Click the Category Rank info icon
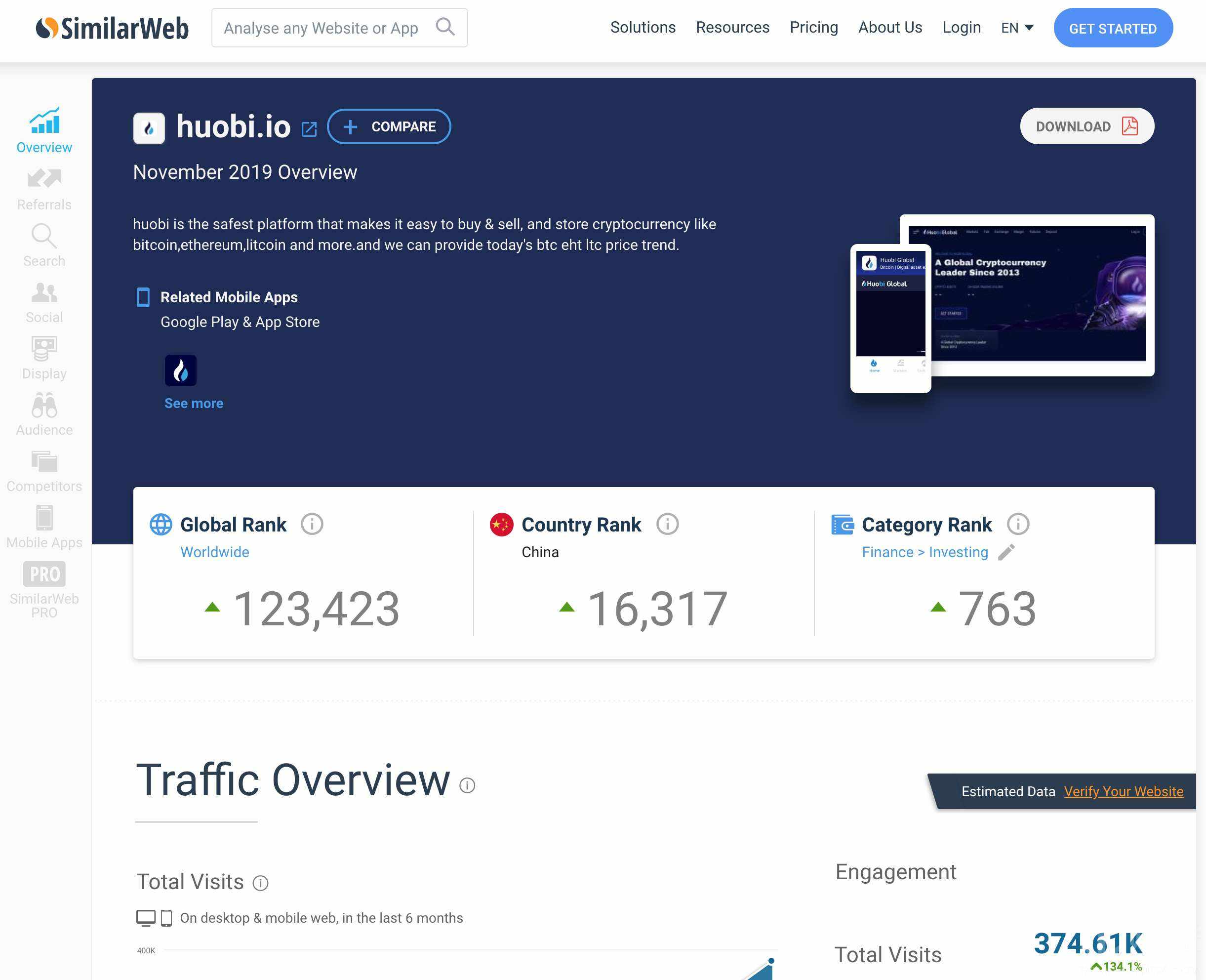This screenshot has width=1206, height=980. pyautogui.click(x=1019, y=524)
